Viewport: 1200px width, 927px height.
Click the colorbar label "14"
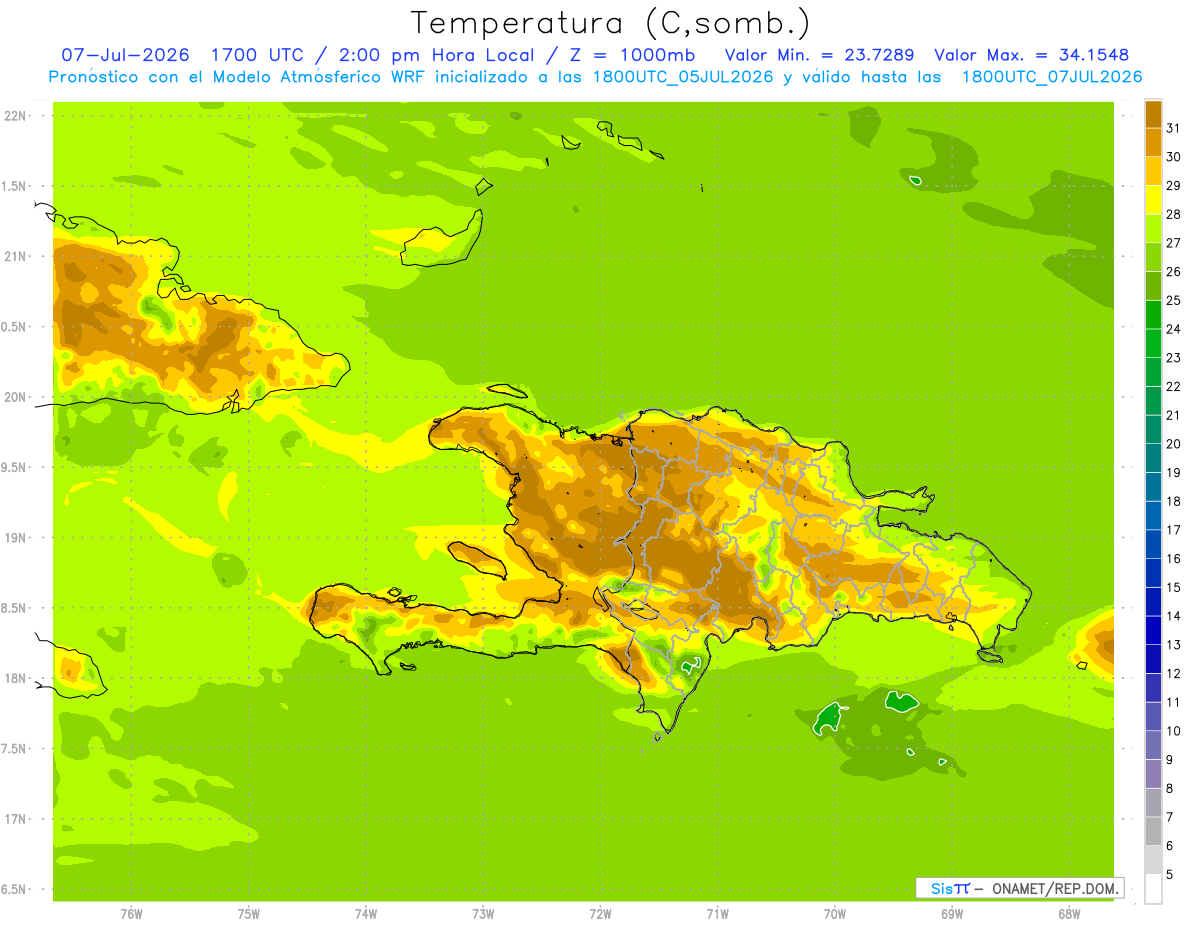1174,616
